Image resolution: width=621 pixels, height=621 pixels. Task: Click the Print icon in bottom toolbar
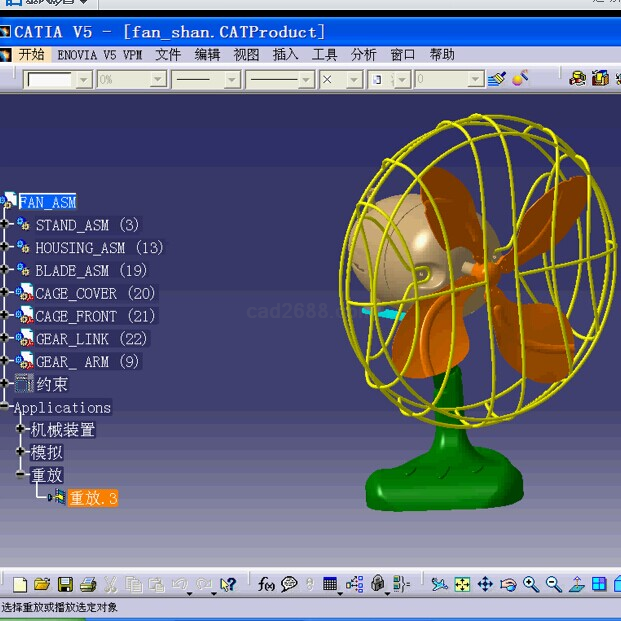click(x=88, y=584)
